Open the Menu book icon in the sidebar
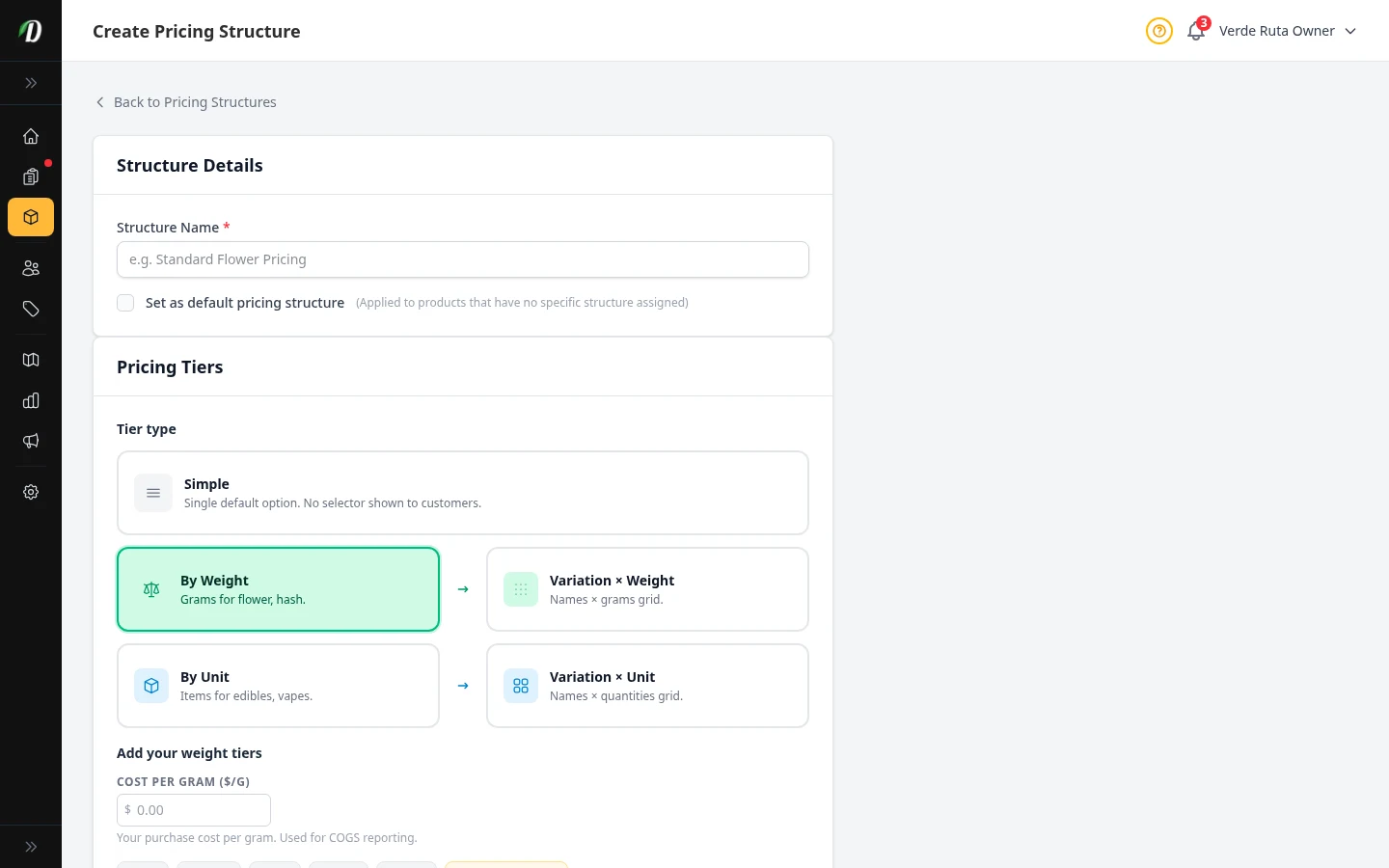 pyautogui.click(x=31, y=360)
